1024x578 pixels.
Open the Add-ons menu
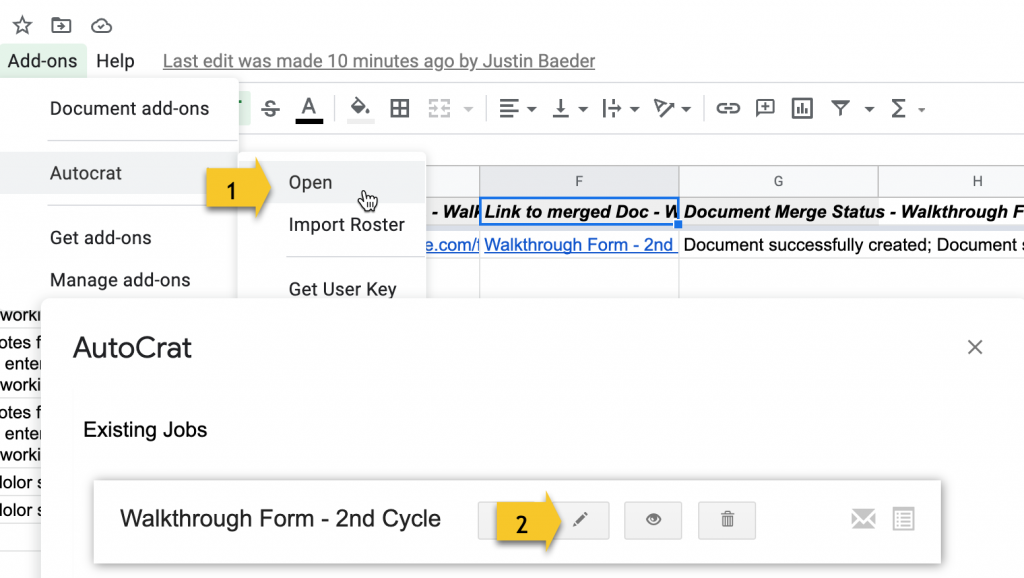click(x=42, y=61)
